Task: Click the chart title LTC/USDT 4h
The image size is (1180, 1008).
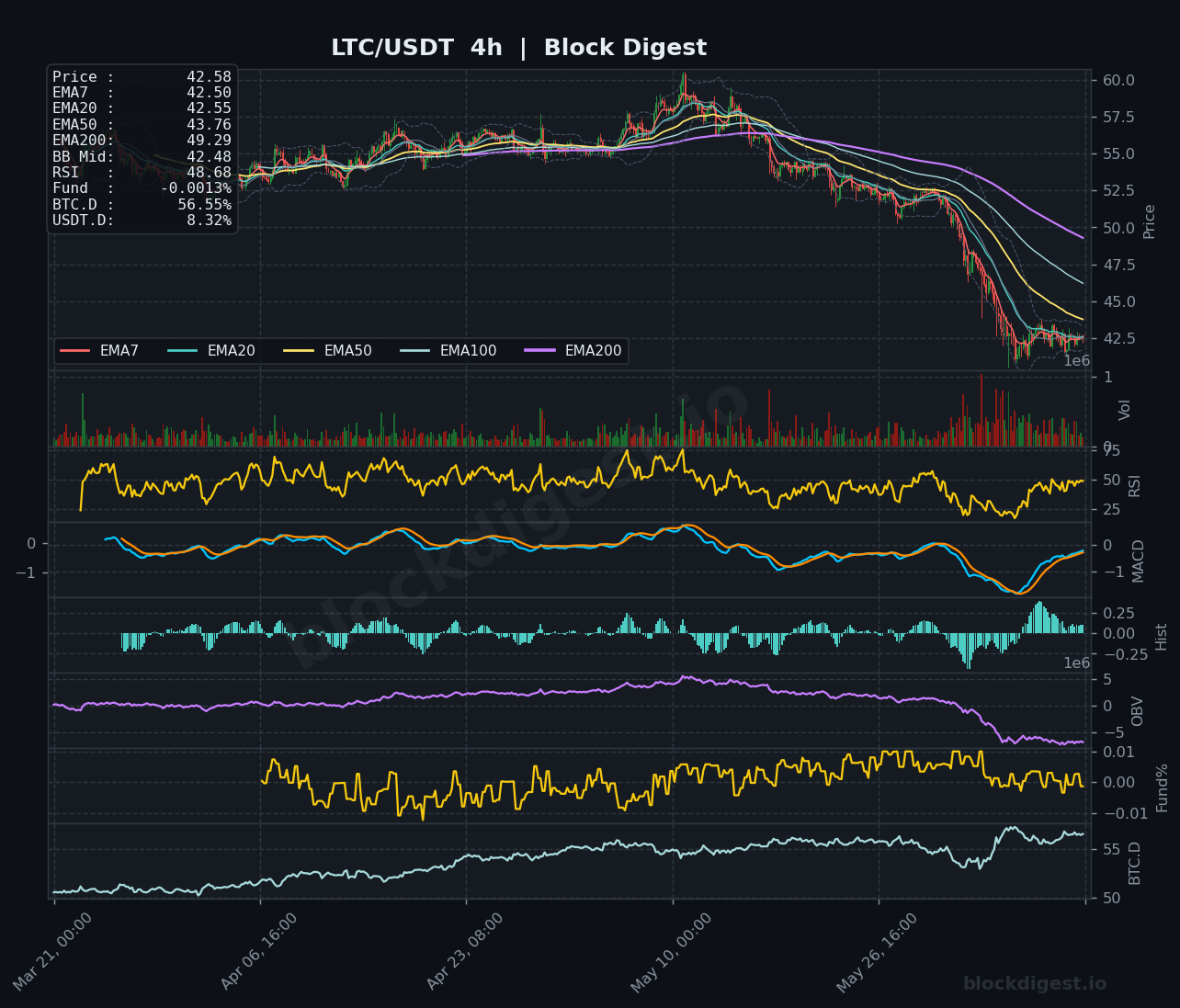Action: coord(416,48)
